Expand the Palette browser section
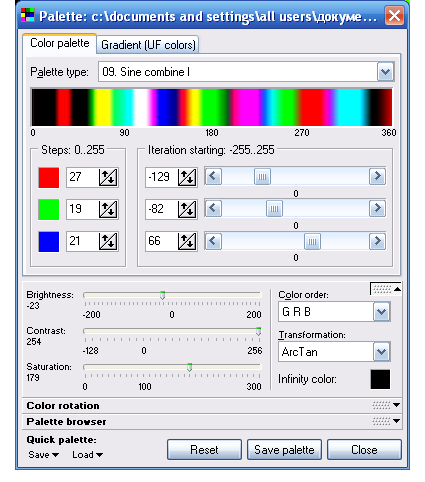Image resolution: width=425 pixels, height=482 pixels. (x=396, y=421)
